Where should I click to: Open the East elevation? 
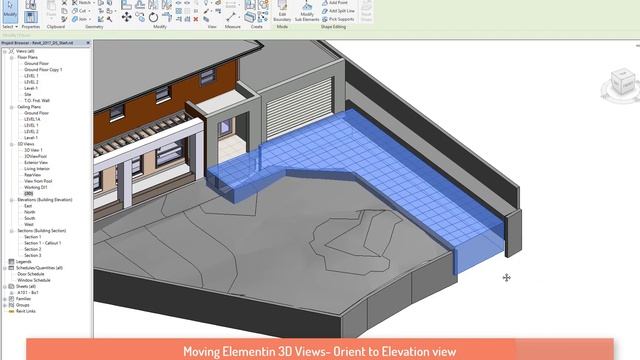click(28, 206)
